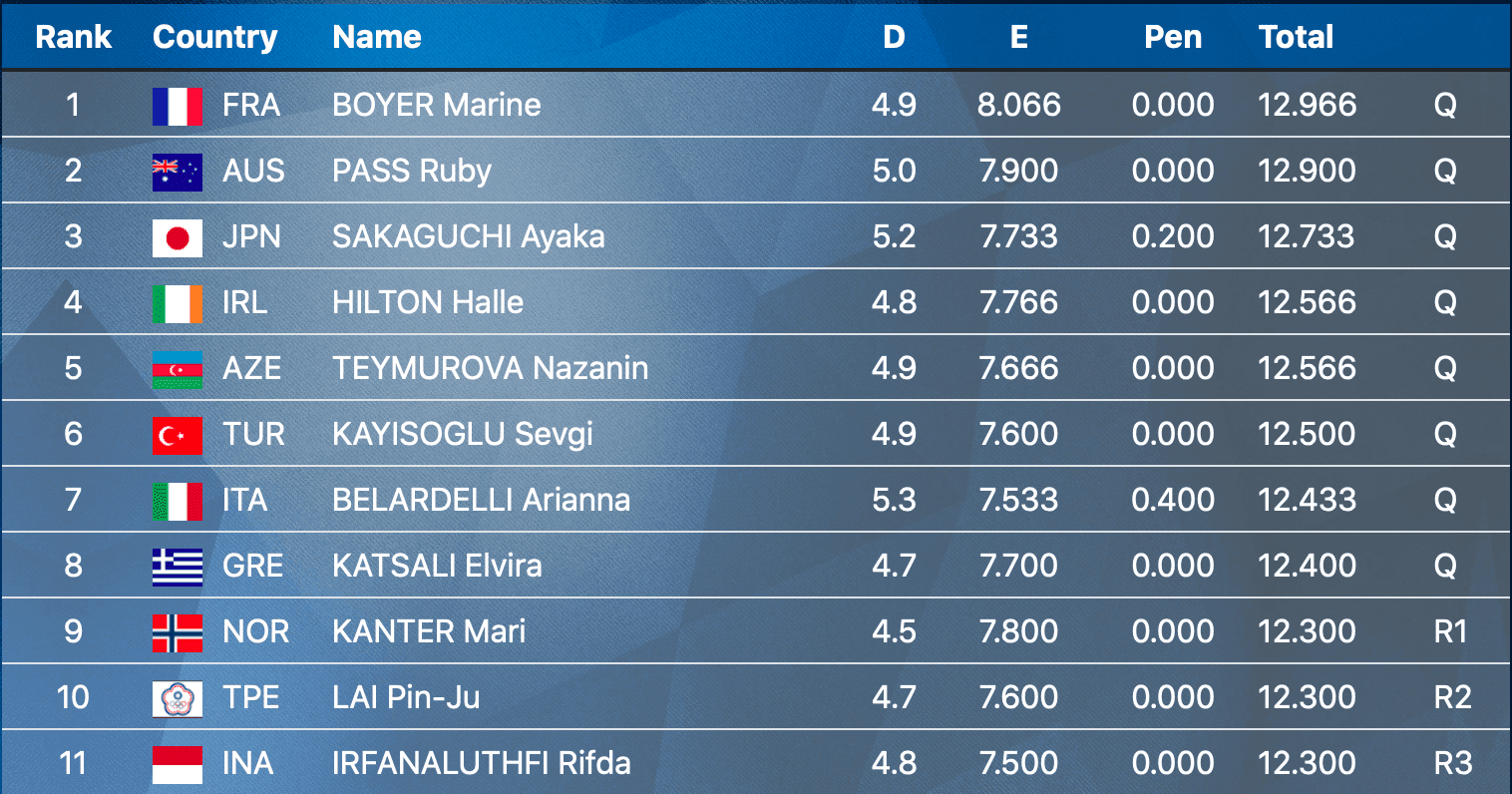Click the Indonesia flag icon

(178, 764)
